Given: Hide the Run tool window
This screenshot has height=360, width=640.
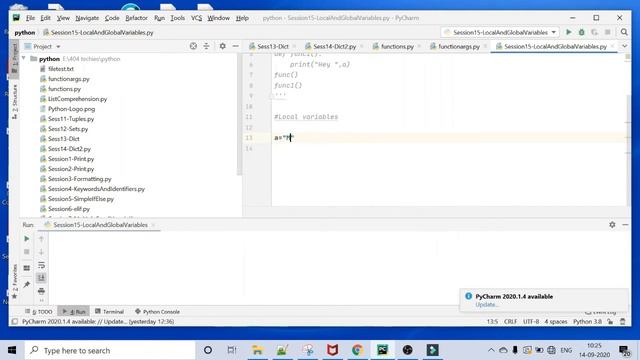Looking at the screenshot, I should (x=625, y=224).
